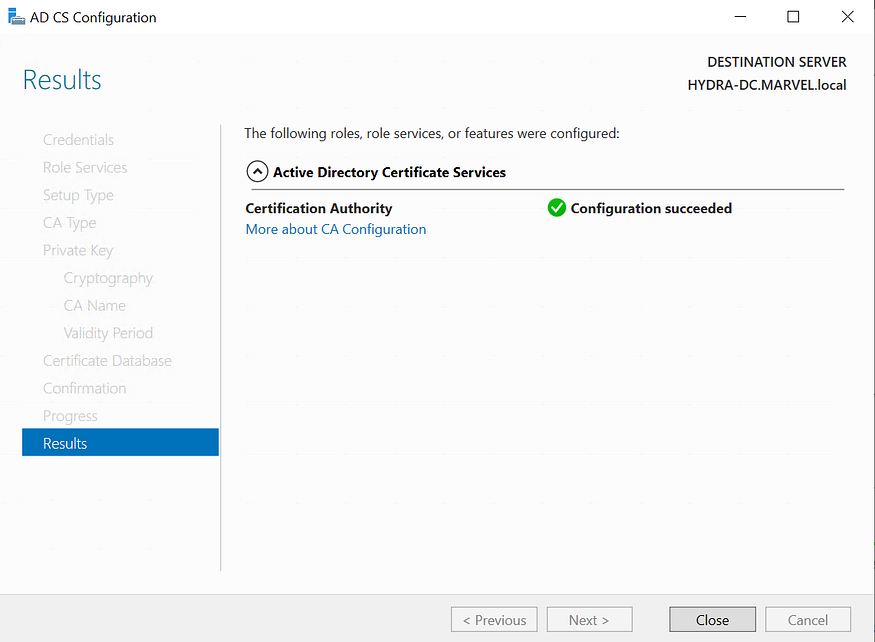Select the Private Key step

[76, 250]
